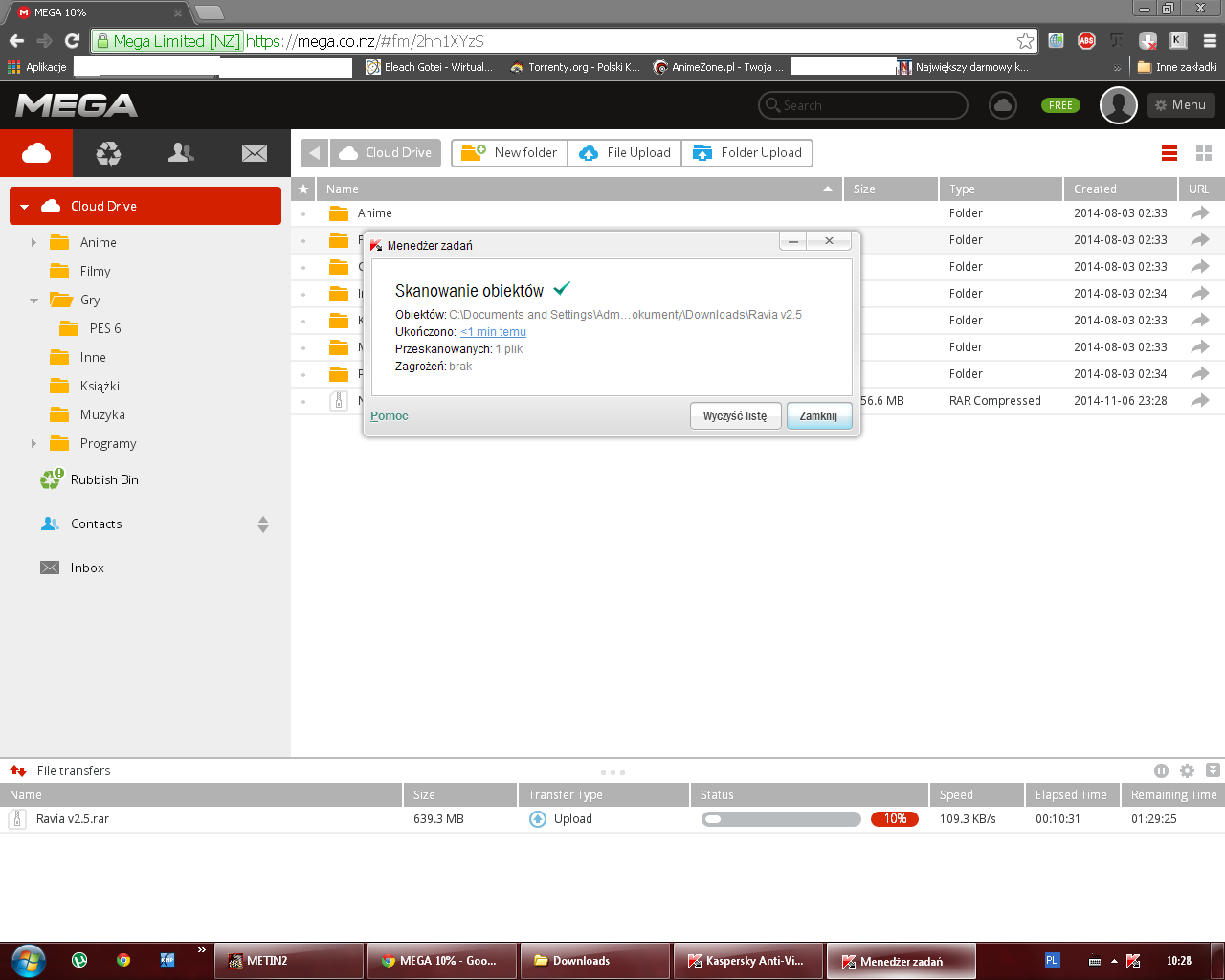Click Wyczyść listę button
The width and height of the screenshot is (1225, 980).
click(735, 416)
